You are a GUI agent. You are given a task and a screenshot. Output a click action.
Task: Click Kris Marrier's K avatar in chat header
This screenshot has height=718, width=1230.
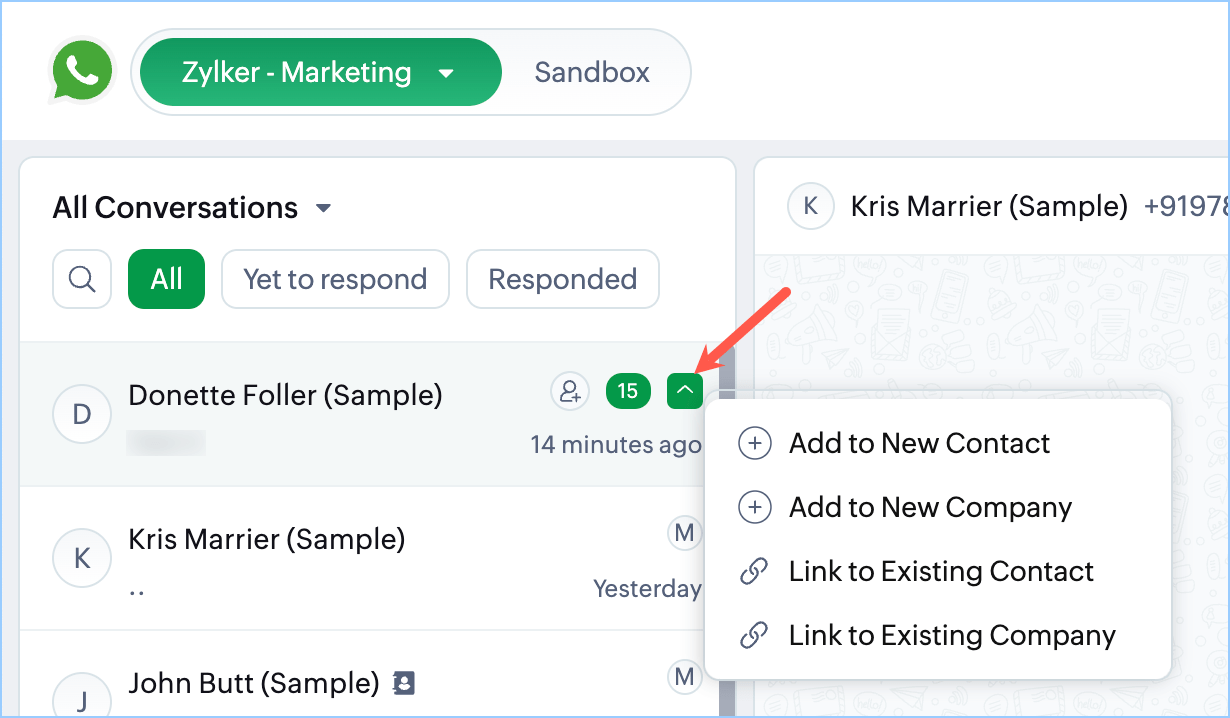click(810, 207)
